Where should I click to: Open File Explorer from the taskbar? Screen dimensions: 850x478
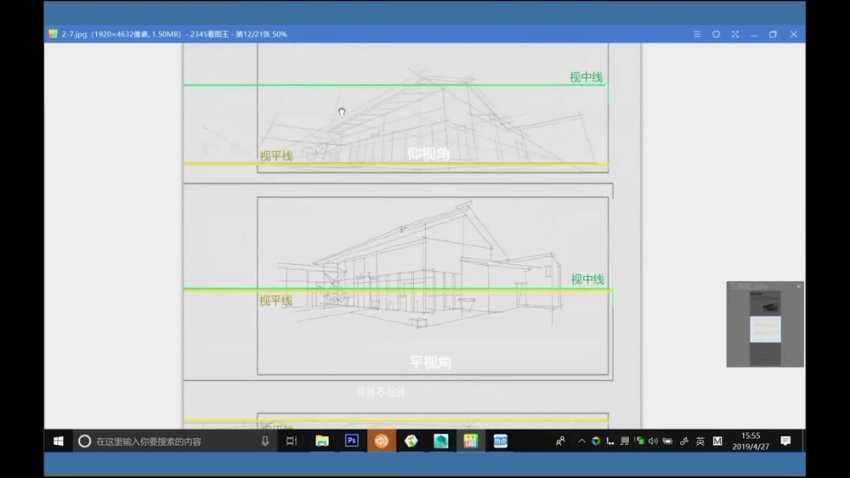point(322,441)
